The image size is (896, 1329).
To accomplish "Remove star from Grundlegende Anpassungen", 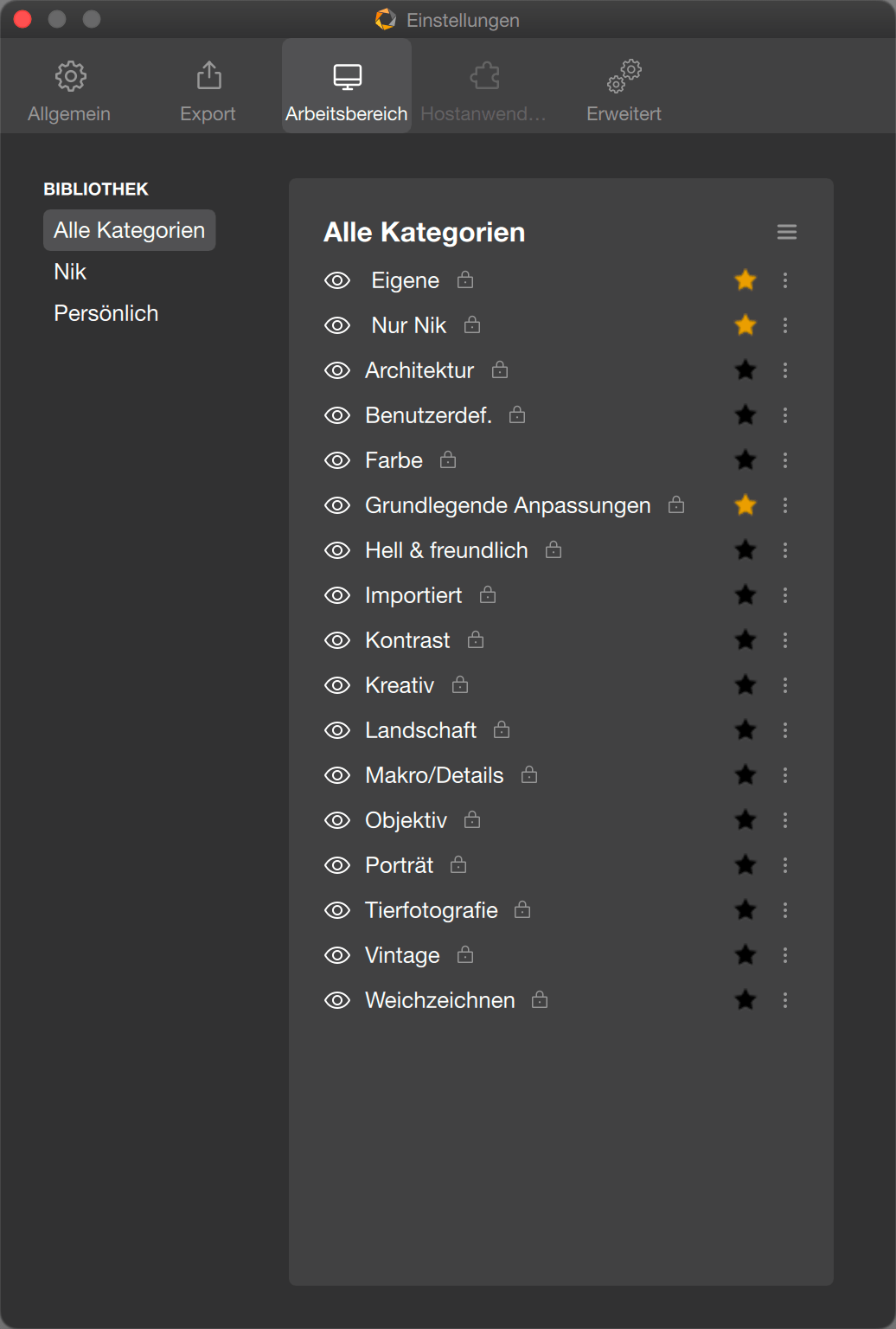I will pos(746,505).
